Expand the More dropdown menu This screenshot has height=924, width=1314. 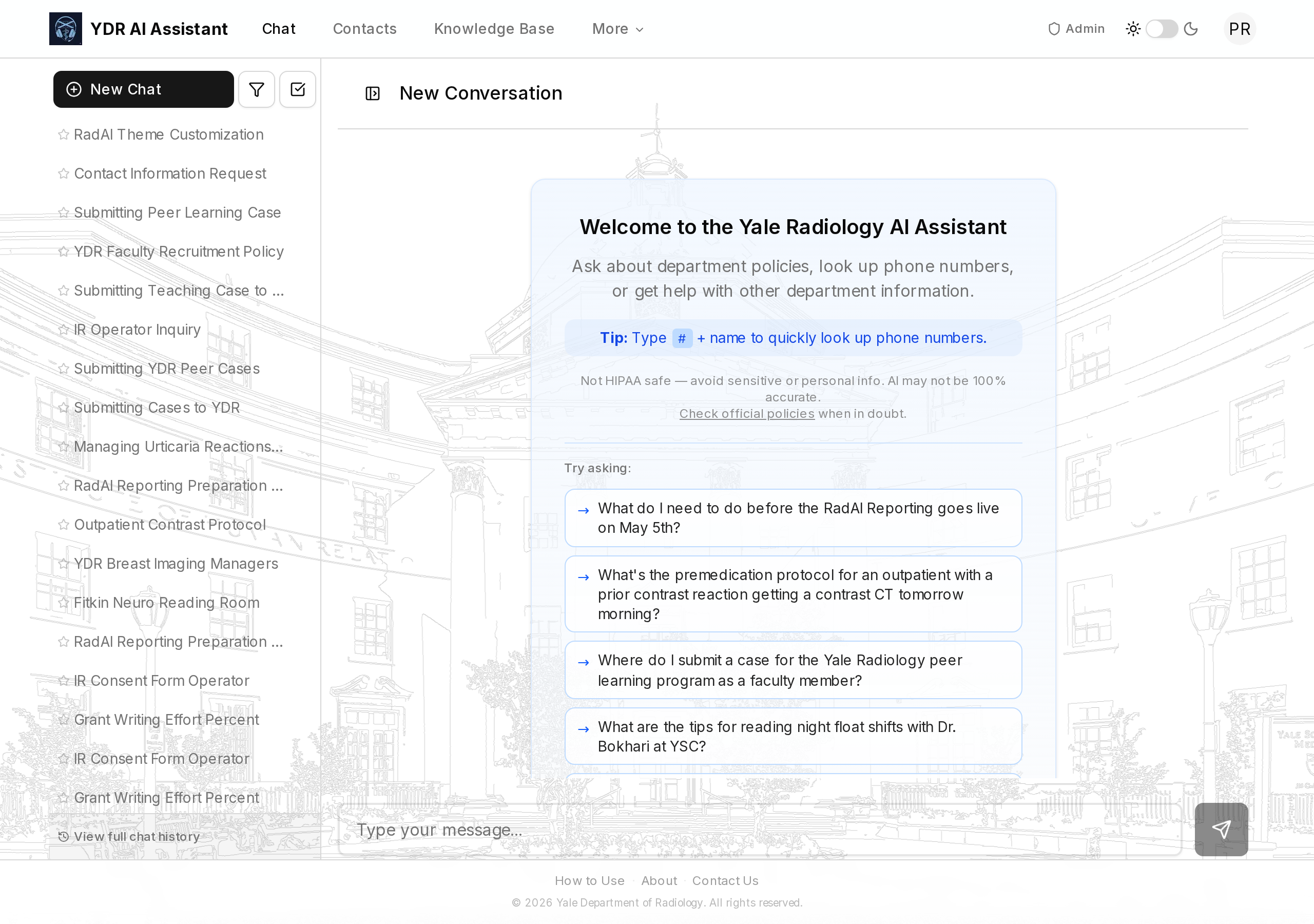(617, 29)
